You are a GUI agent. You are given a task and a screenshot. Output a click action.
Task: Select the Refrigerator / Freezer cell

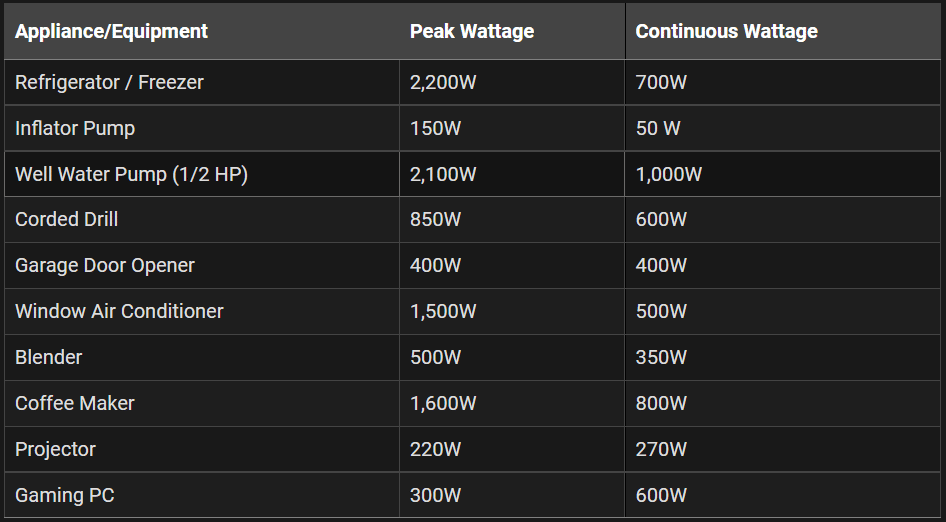(202, 82)
